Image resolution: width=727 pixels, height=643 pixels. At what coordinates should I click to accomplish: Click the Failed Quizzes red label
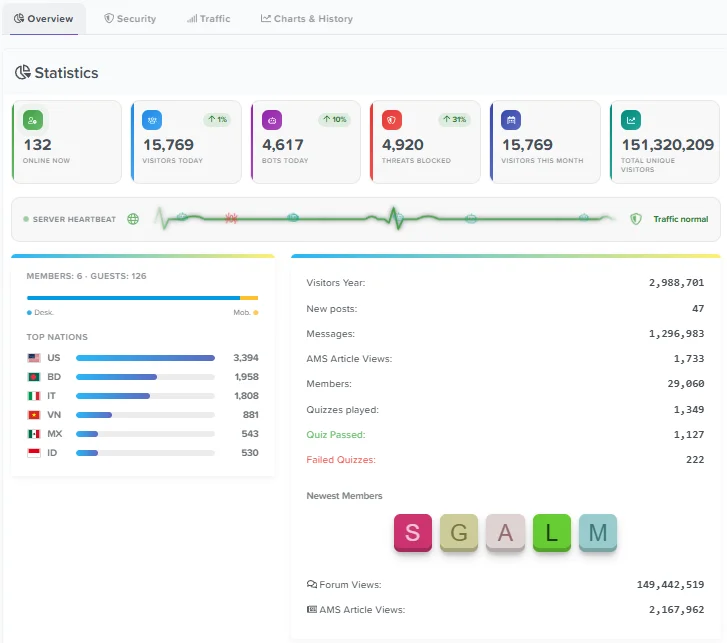click(341, 460)
